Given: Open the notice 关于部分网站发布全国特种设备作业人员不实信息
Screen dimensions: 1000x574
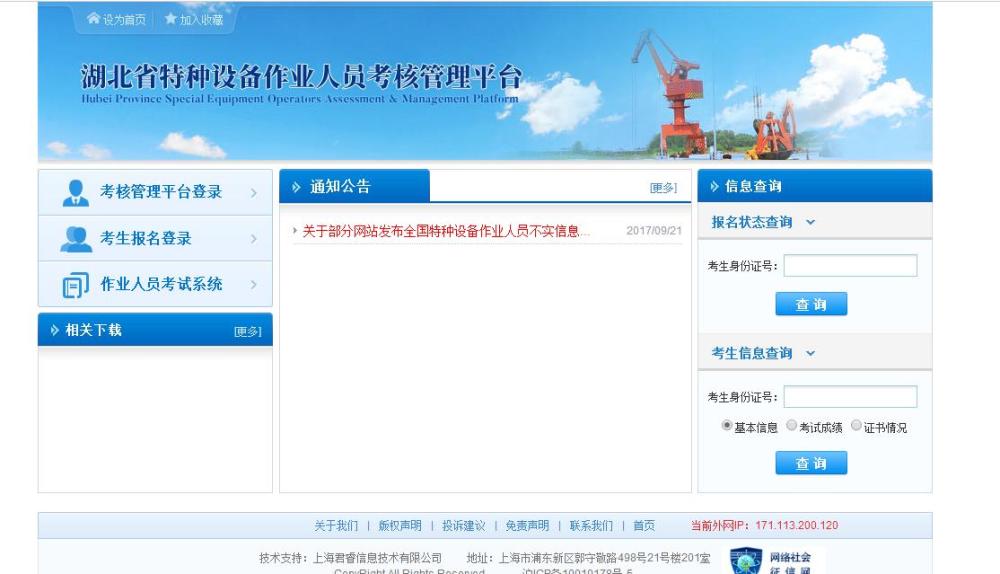Looking at the screenshot, I should pyautogui.click(x=446, y=231).
